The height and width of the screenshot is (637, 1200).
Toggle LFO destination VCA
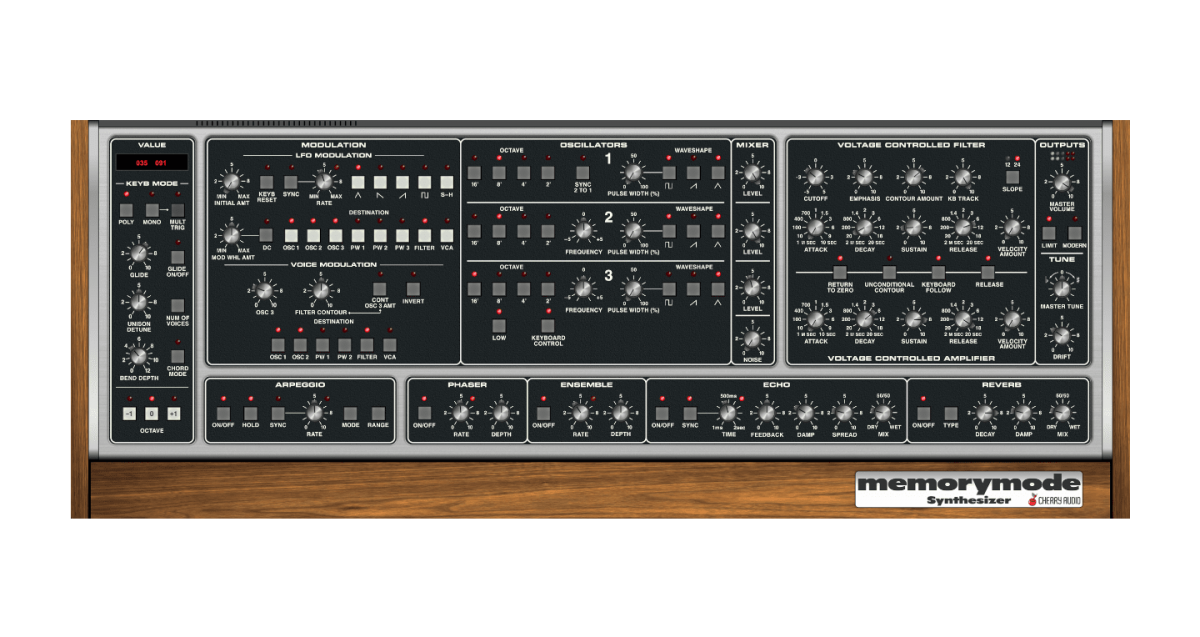click(x=447, y=234)
